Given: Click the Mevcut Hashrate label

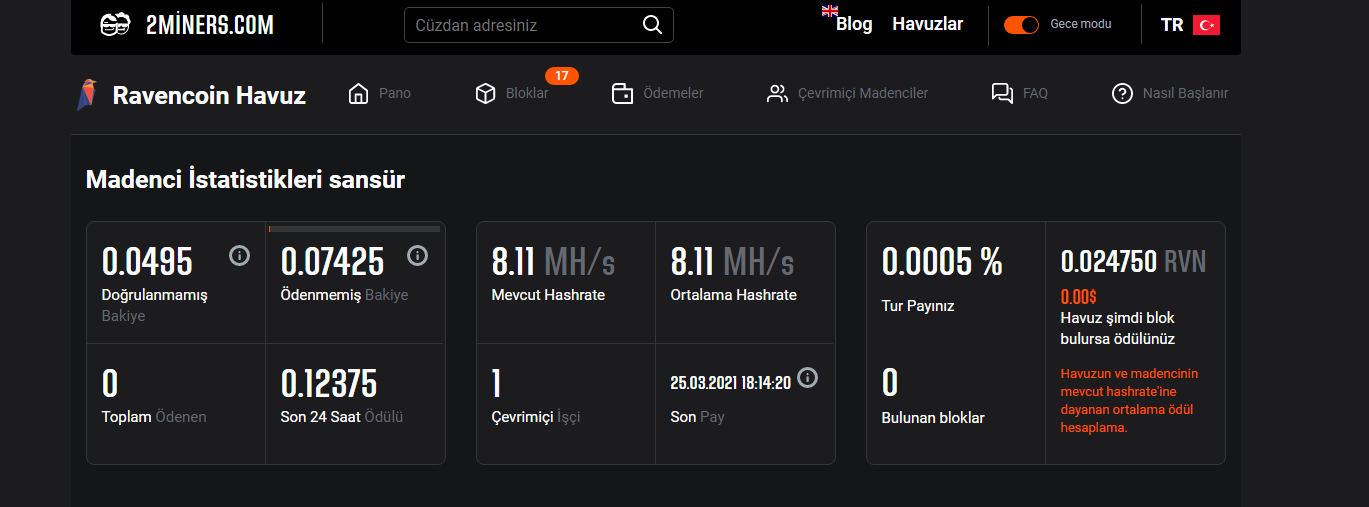Looking at the screenshot, I should pyautogui.click(x=548, y=295).
